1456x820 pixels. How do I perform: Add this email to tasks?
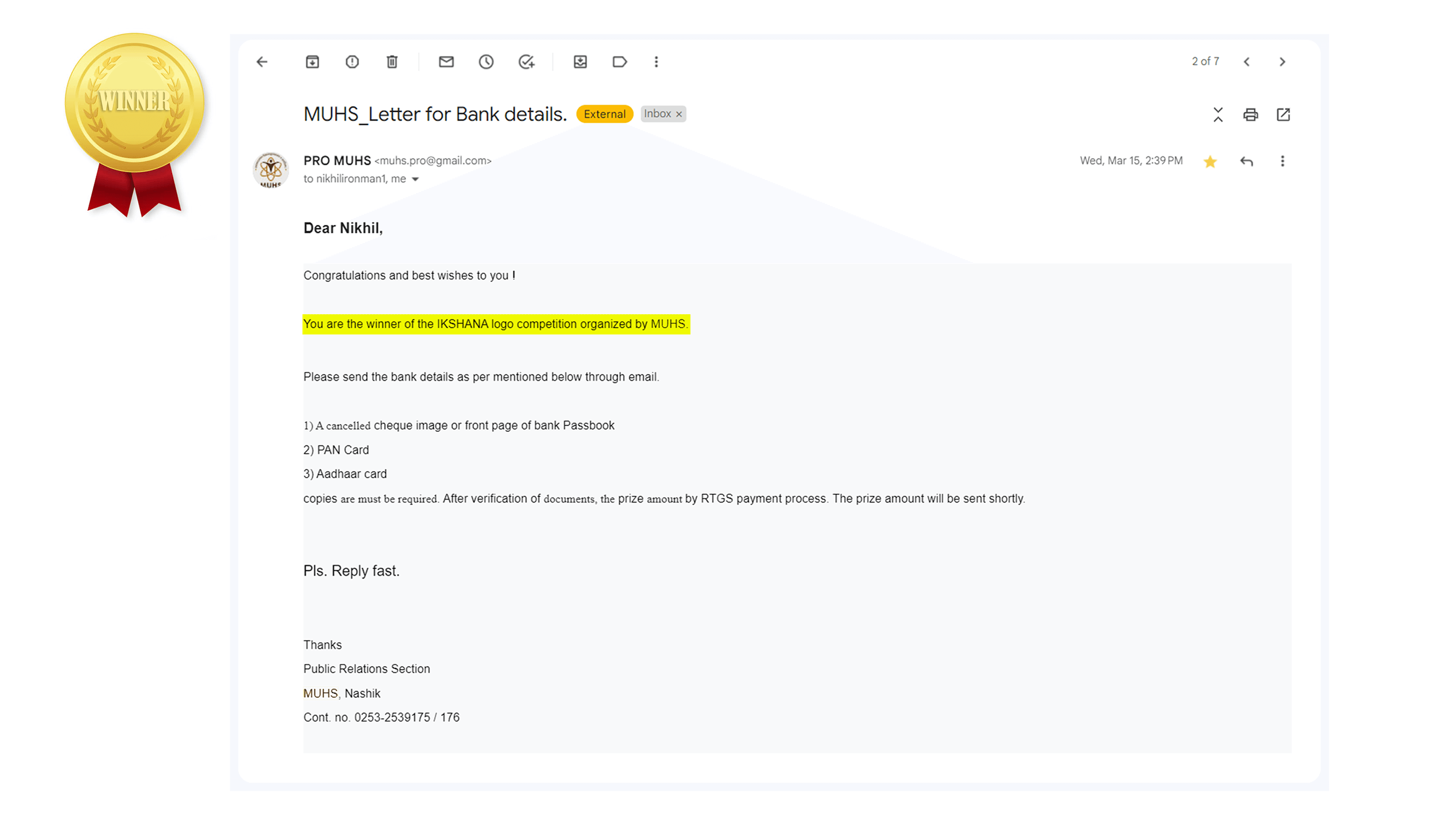pos(527,61)
